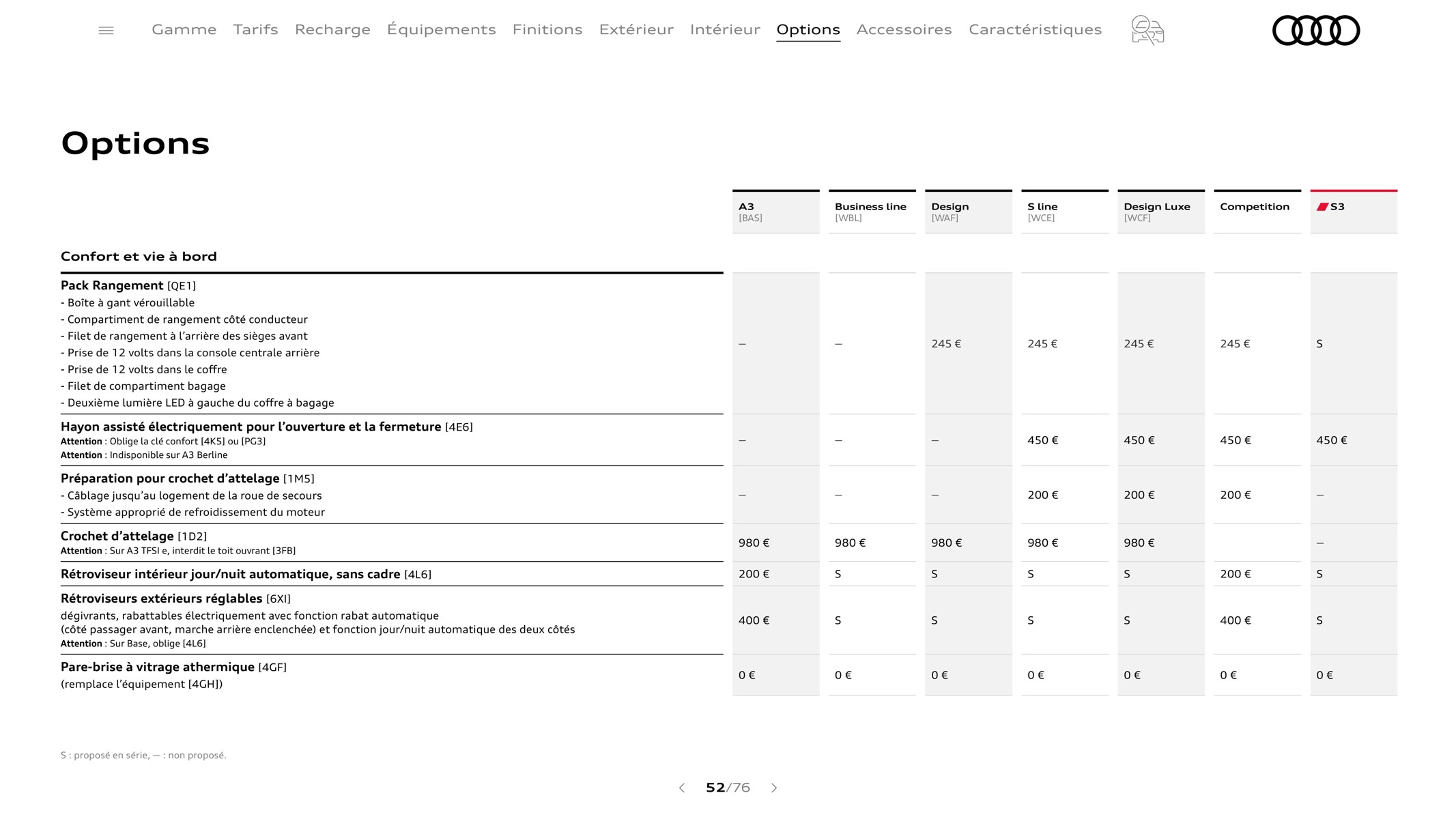This screenshot has width=1456, height=819.
Task: Click 'Prise de 12 volts dans le coffre'
Action: click(x=144, y=369)
